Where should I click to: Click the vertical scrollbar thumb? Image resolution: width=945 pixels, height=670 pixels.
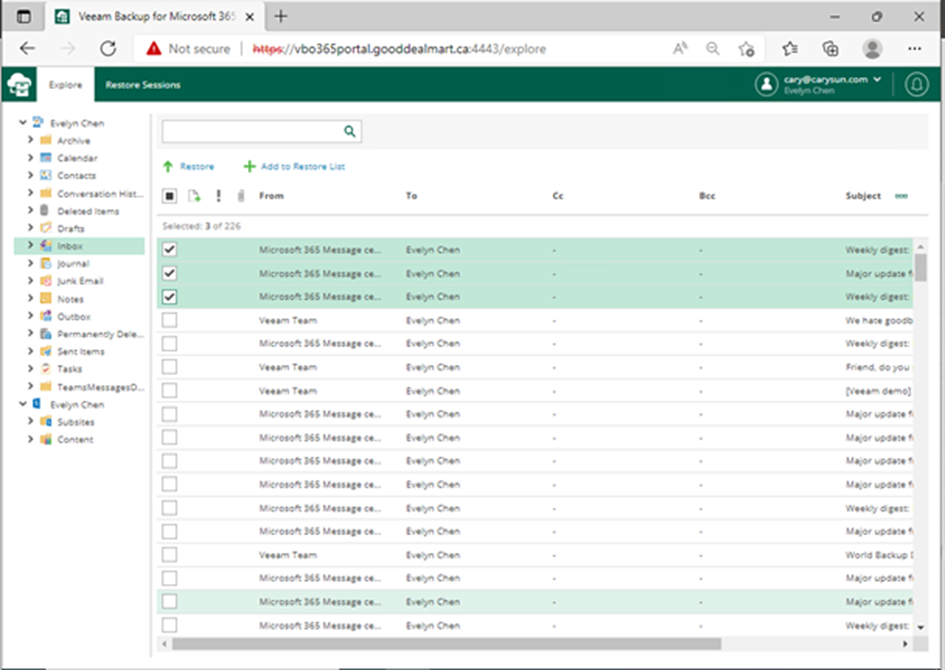coord(920,267)
